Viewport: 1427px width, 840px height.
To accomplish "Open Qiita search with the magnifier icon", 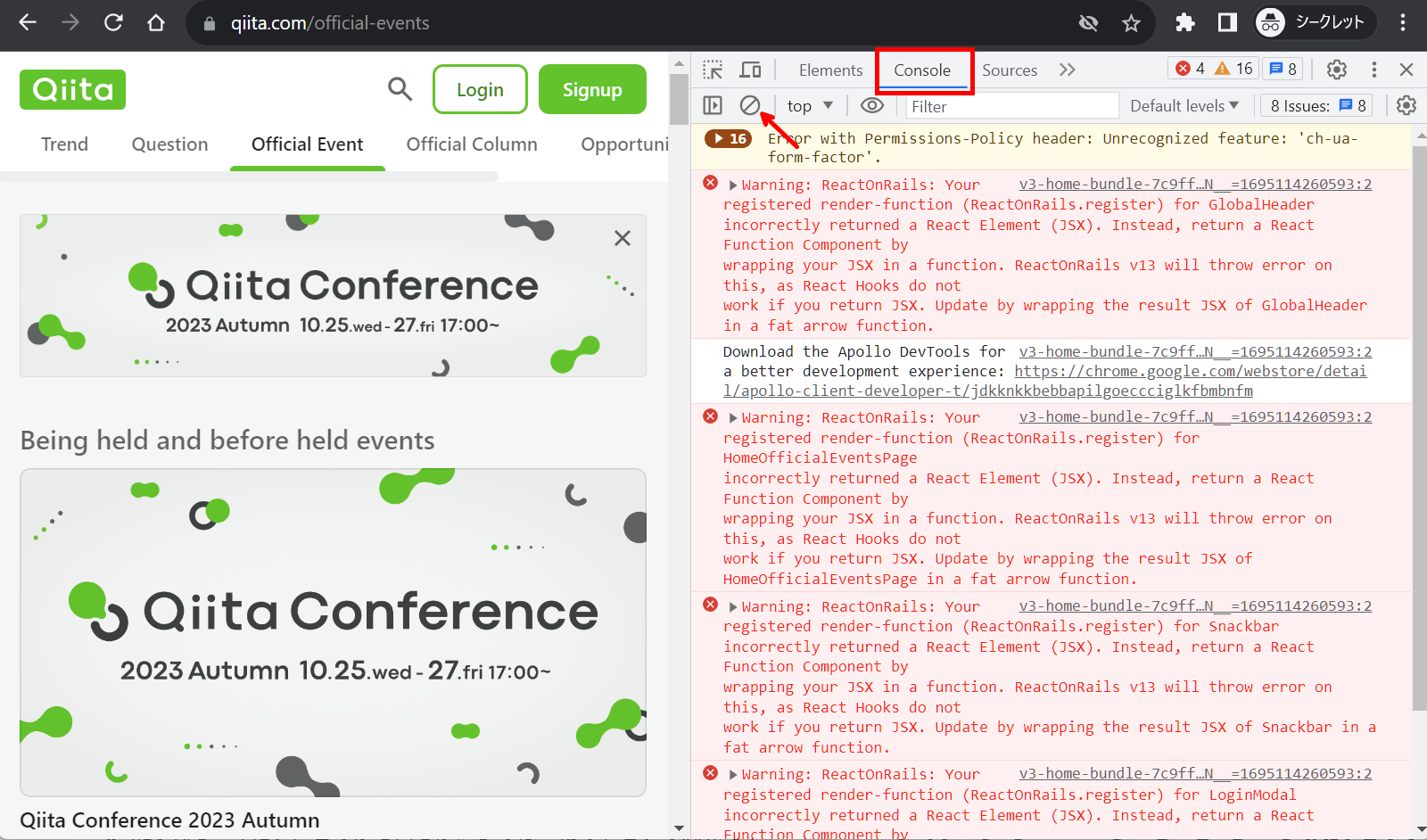I will click(x=400, y=89).
